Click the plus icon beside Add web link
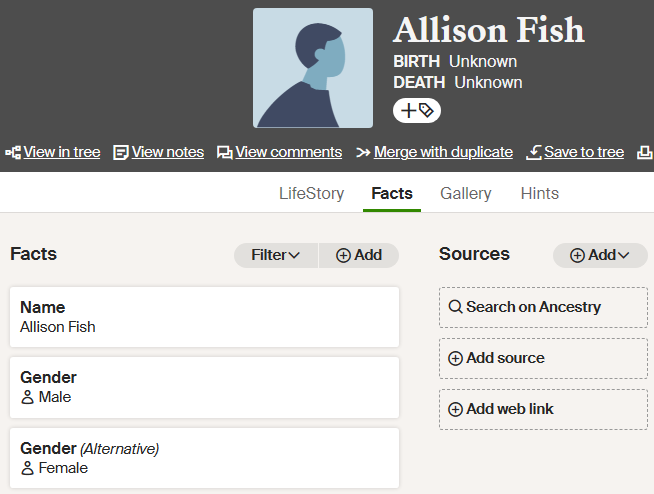Screen dimensions: 654x494 coord(455,409)
